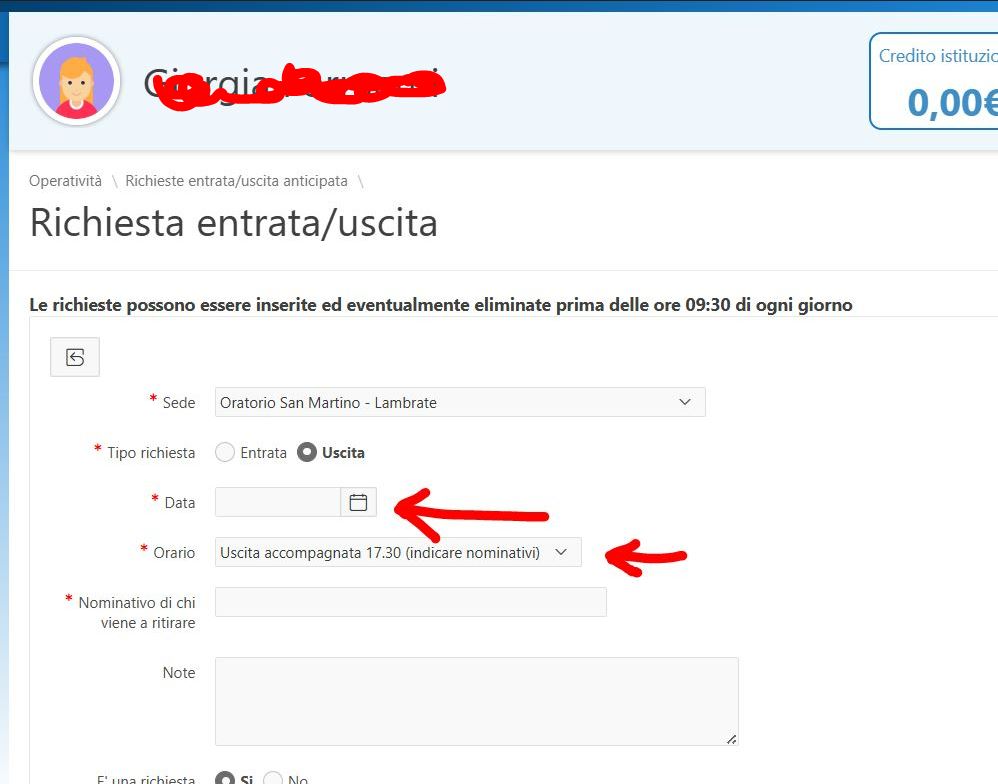Click the user avatar icon
This screenshot has height=784, width=998.
click(x=76, y=82)
